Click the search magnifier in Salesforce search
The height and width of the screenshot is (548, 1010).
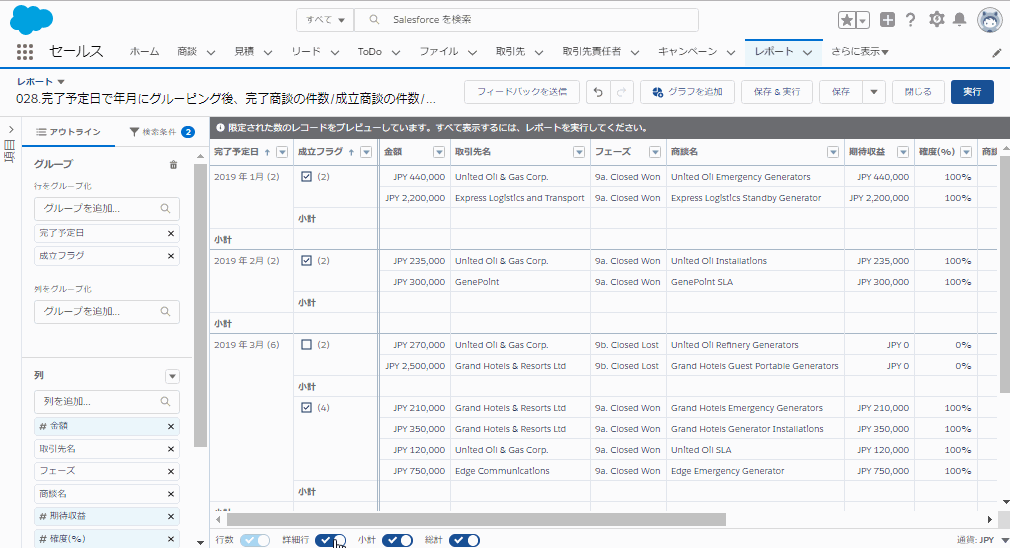374,20
